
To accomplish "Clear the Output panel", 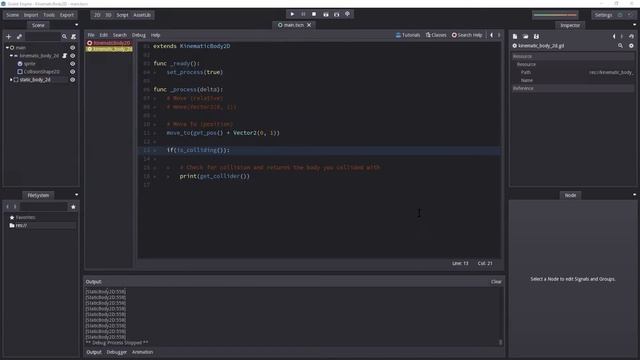I will [x=496, y=282].
